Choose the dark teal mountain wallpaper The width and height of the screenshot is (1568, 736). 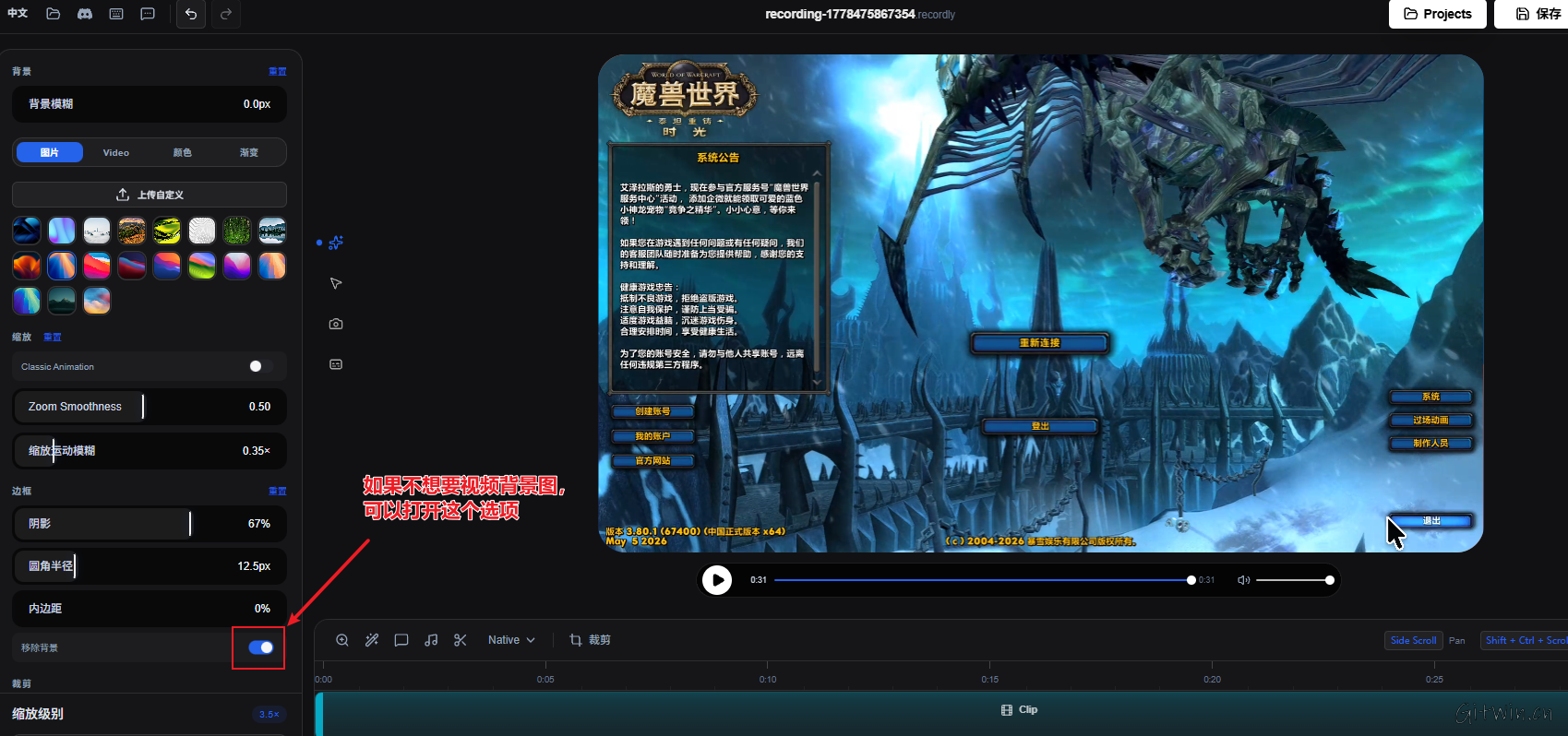[x=62, y=301]
